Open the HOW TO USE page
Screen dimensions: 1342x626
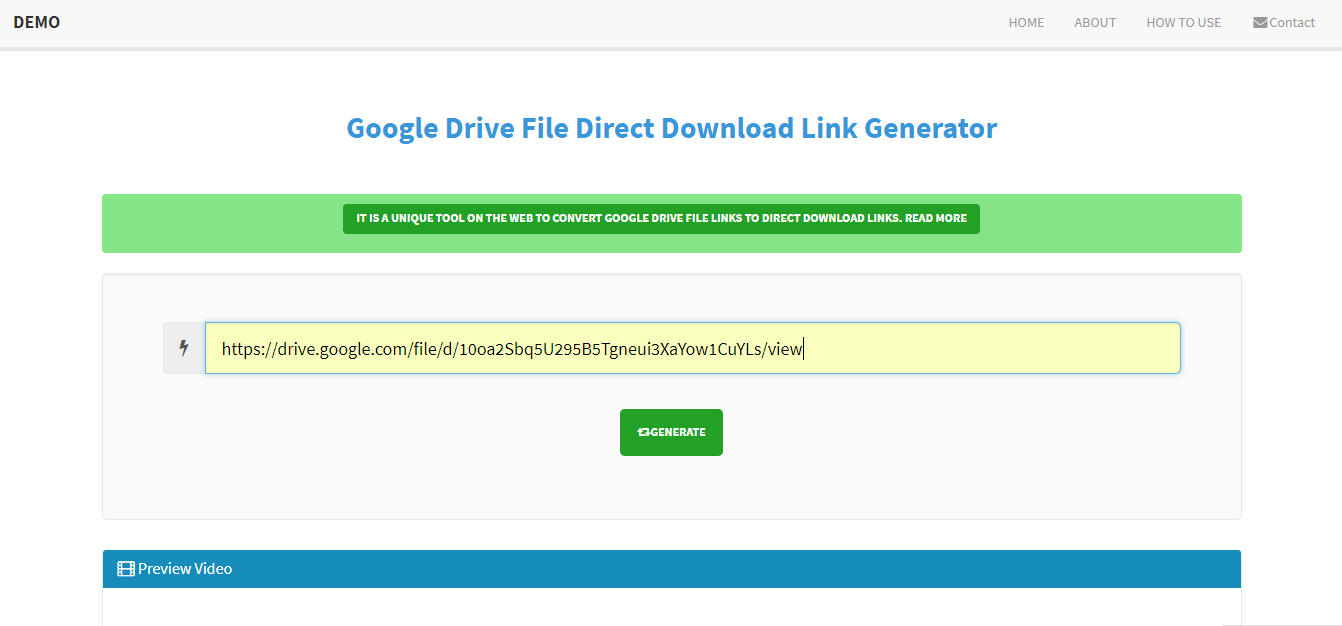point(1183,22)
